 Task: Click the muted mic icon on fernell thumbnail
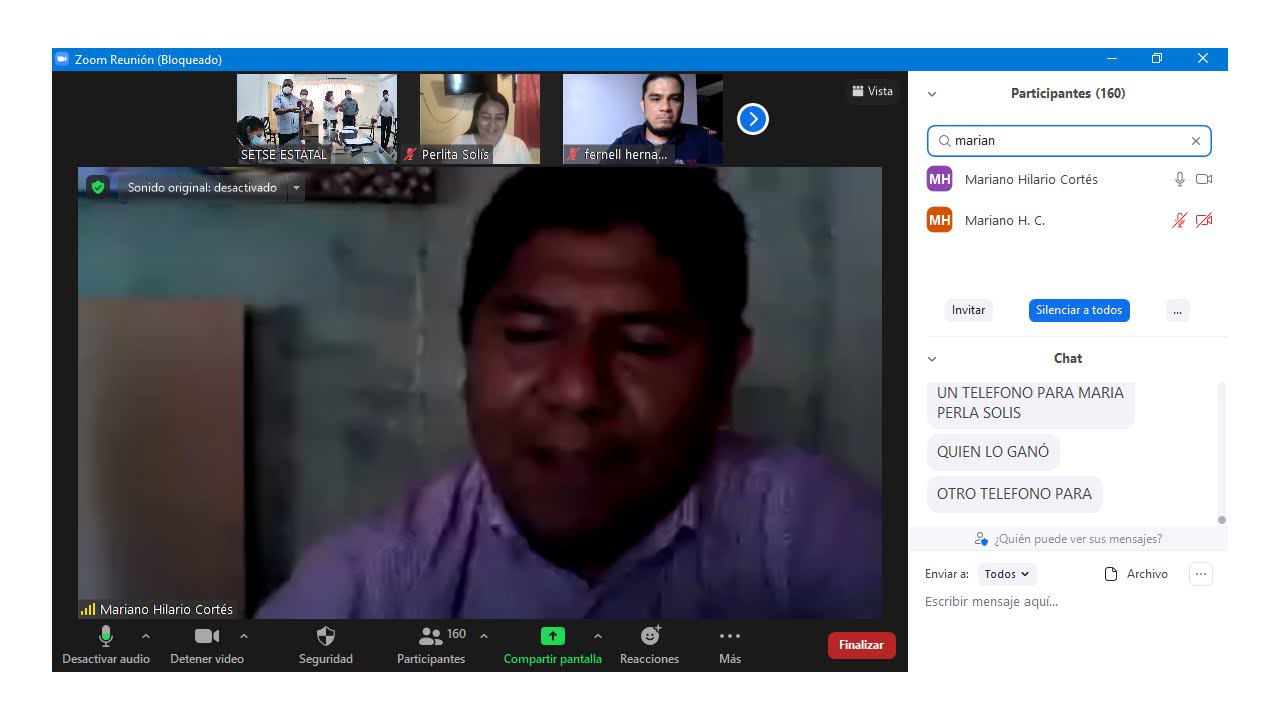point(573,155)
